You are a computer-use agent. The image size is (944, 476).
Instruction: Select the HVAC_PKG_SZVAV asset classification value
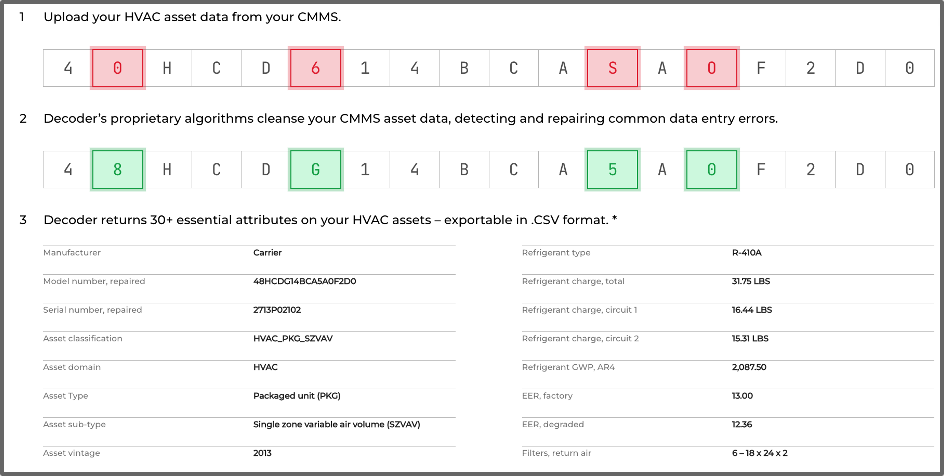click(x=296, y=338)
